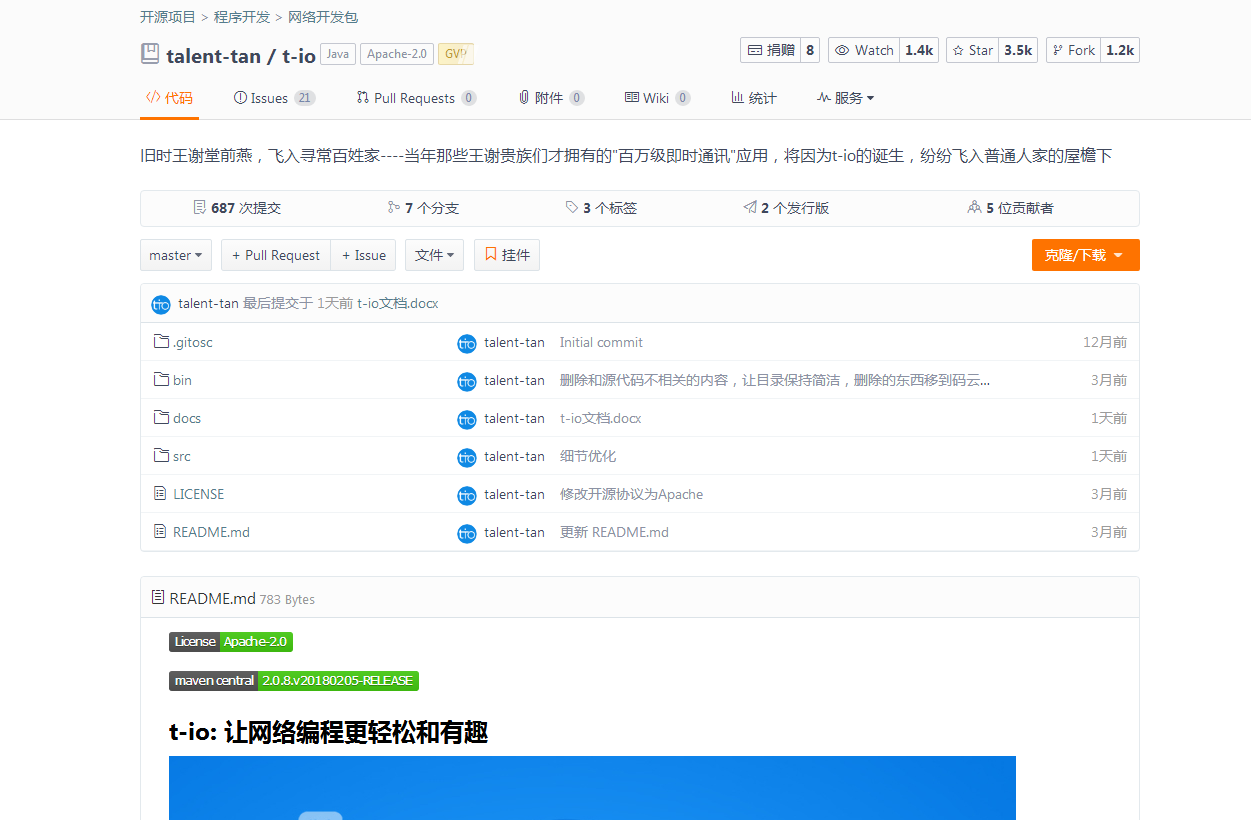Click the License Apache-2.0 badge in README

tap(231, 642)
